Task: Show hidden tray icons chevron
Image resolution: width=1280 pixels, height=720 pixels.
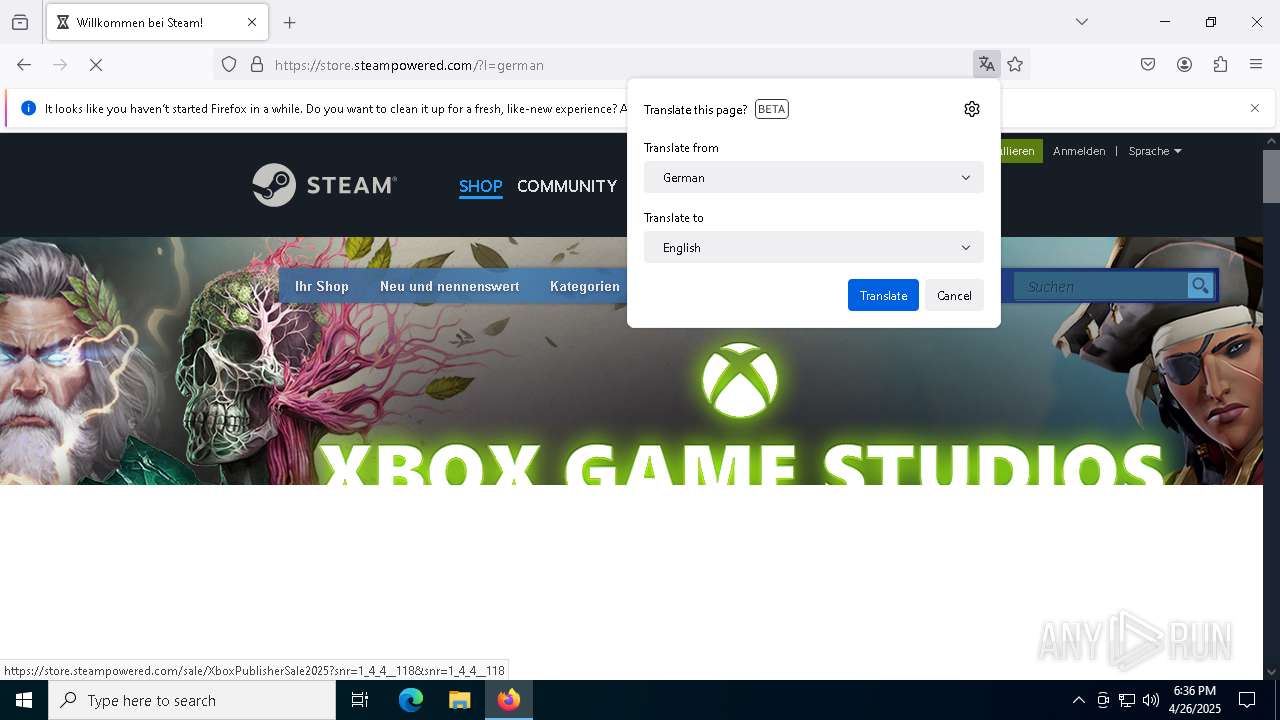Action: tap(1078, 700)
